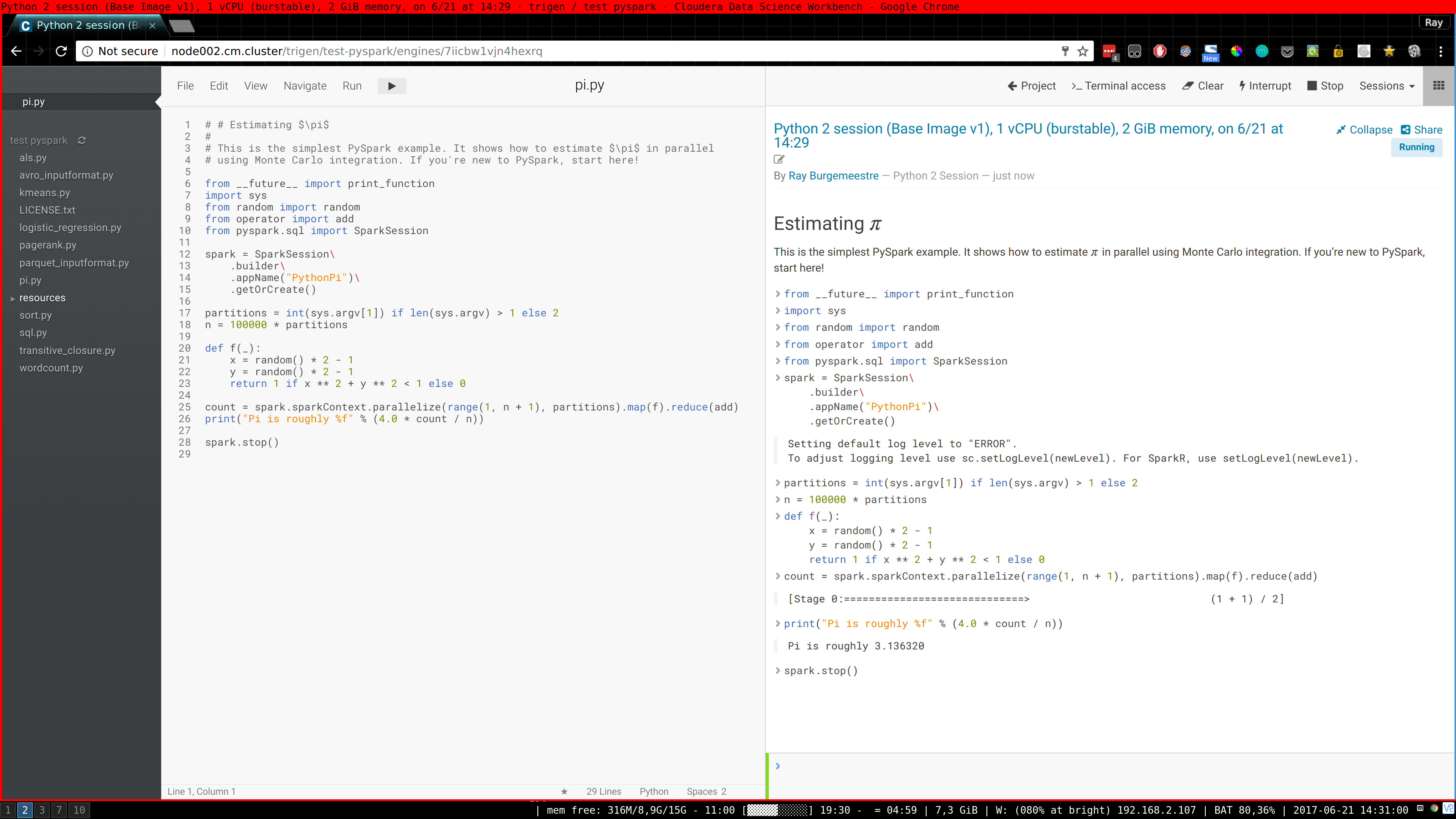This screenshot has width=1456, height=819.
Task: Click the gold star extension icon
Action: [1389, 52]
